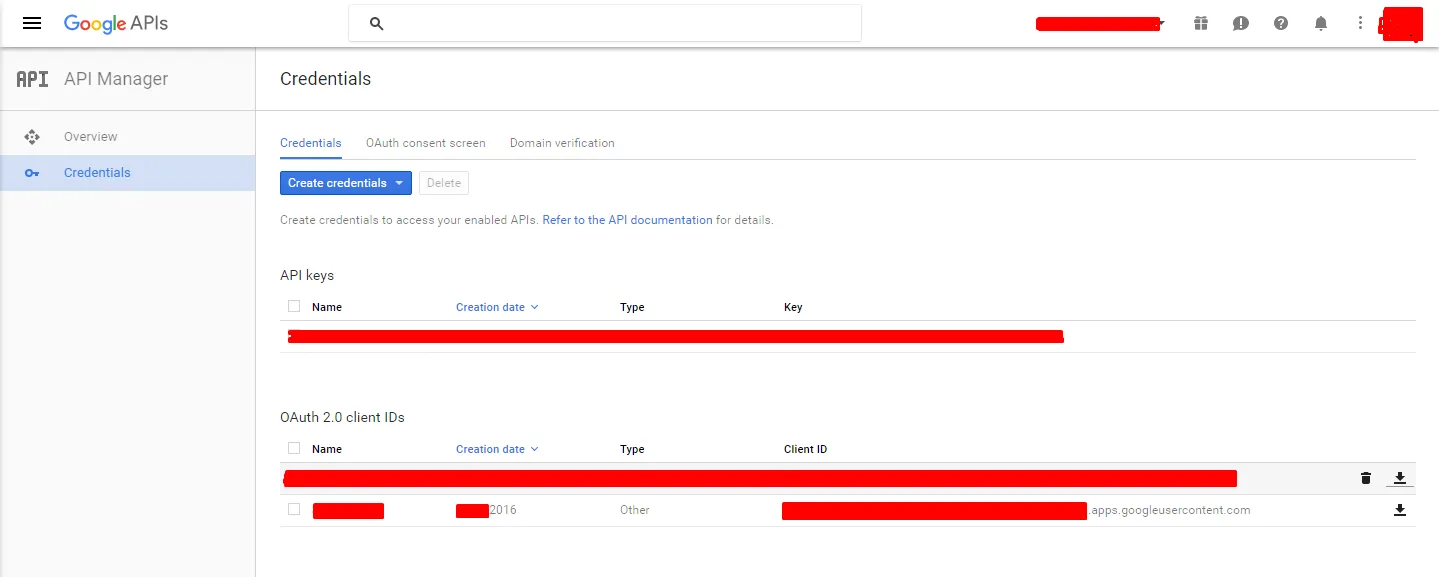Screen dimensions: 1439x577
Task: Open the Google apps grid launcher
Action: (1200, 22)
